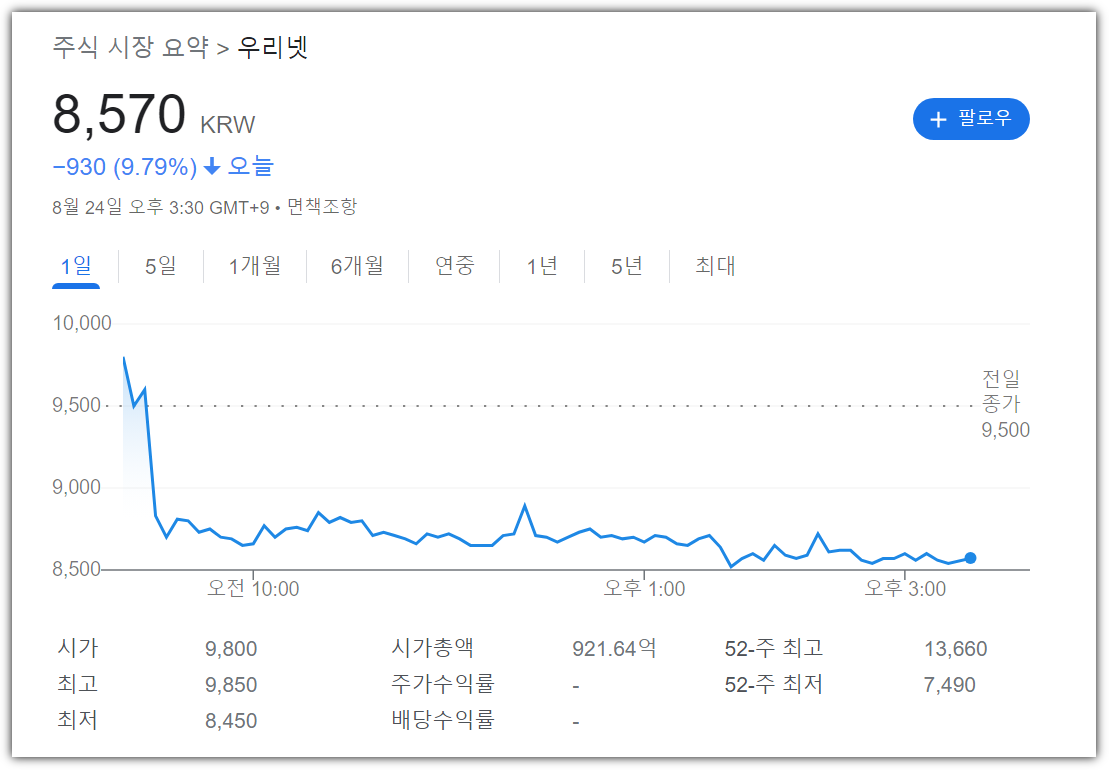Viewport: 1109px width, 770px height.
Task: Switch to the 5일 tab
Action: pyautogui.click(x=161, y=267)
